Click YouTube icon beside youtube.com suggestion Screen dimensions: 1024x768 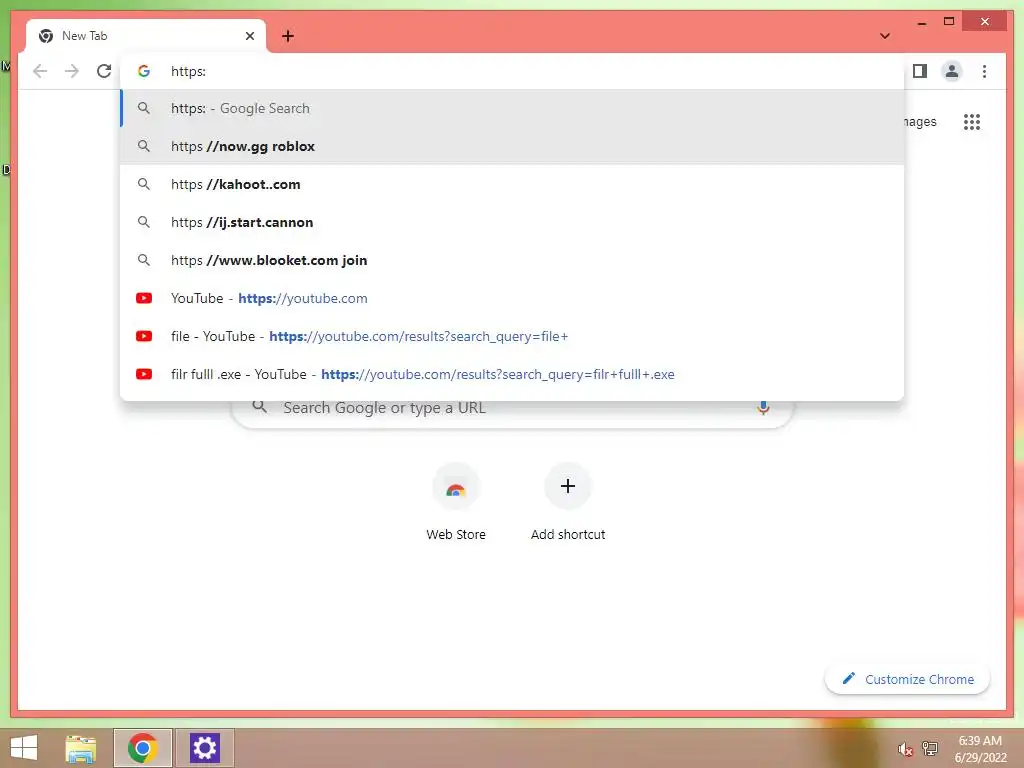coord(144,298)
